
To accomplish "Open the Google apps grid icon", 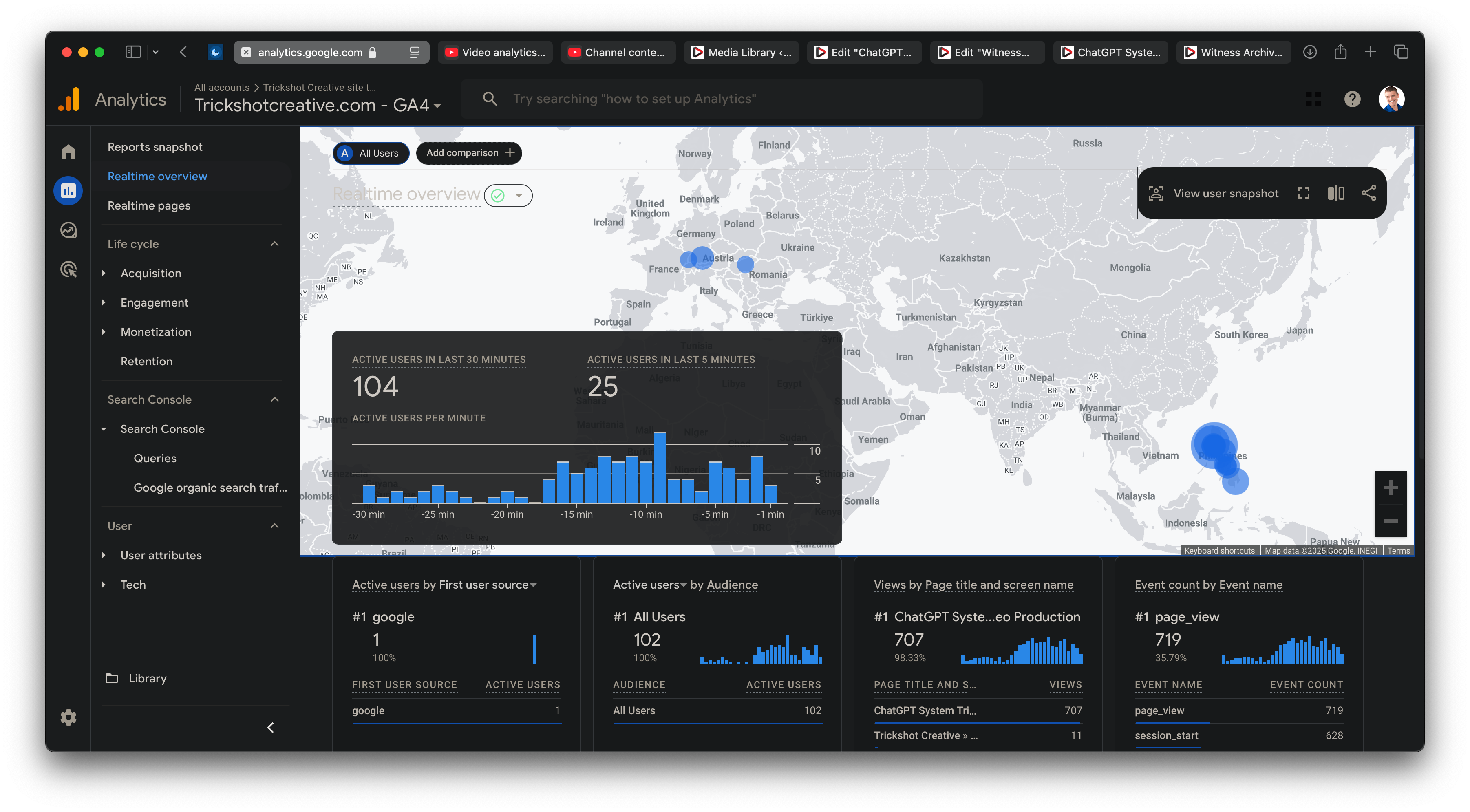I will [1313, 99].
